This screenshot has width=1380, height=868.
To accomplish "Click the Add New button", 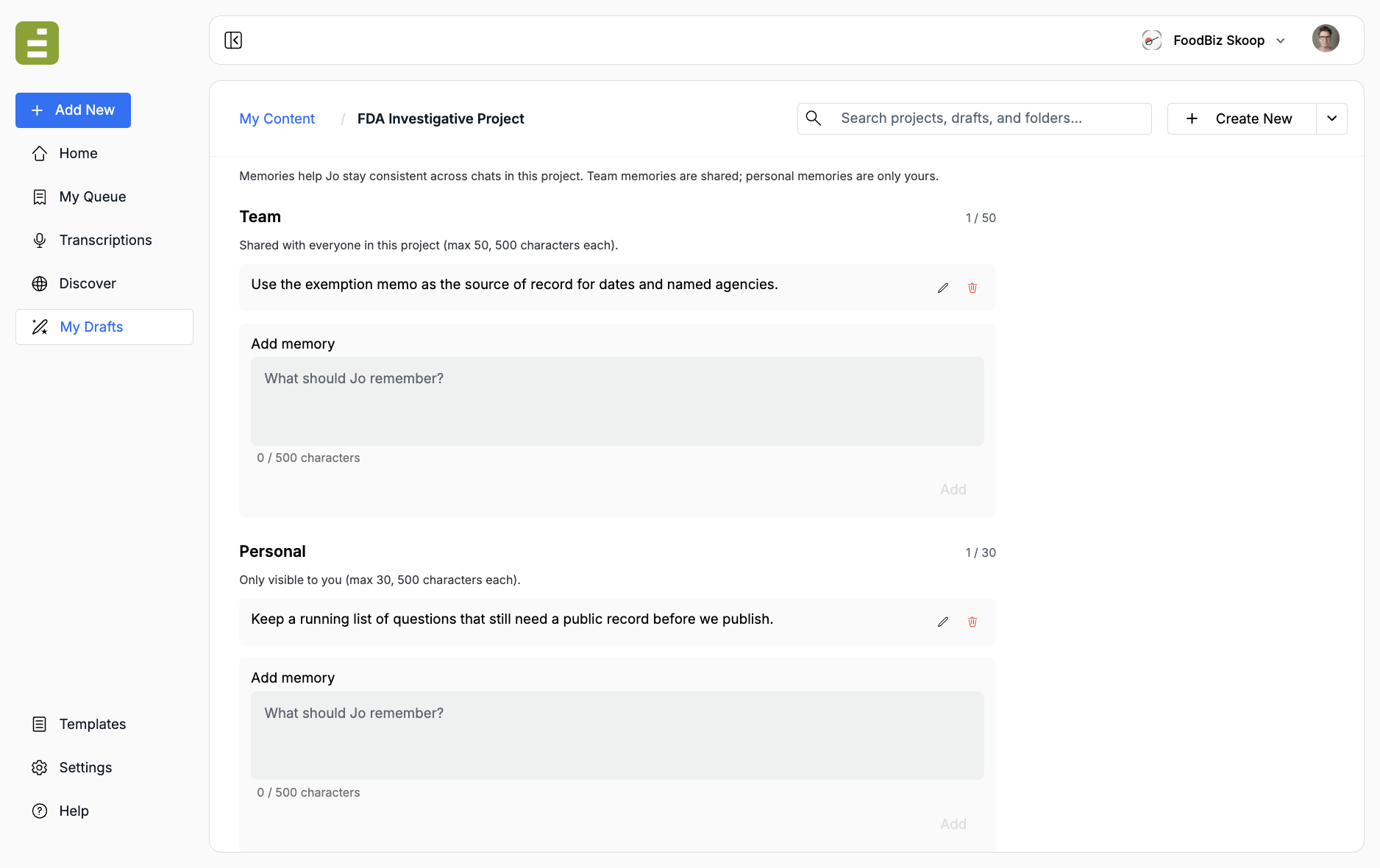I will pos(73,110).
